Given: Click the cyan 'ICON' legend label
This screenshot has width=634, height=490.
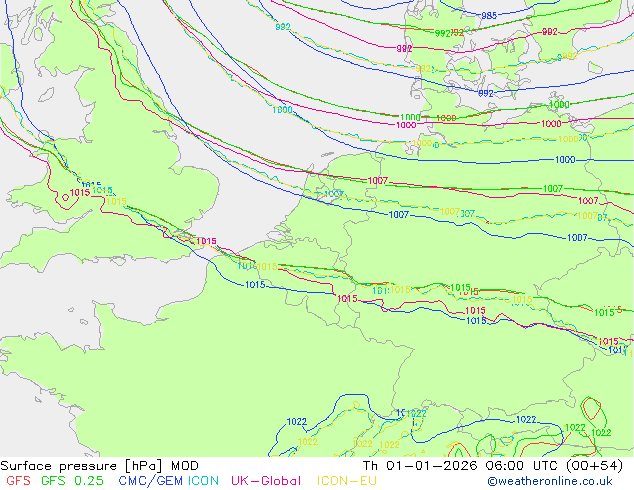Looking at the screenshot, I should 203,481.
